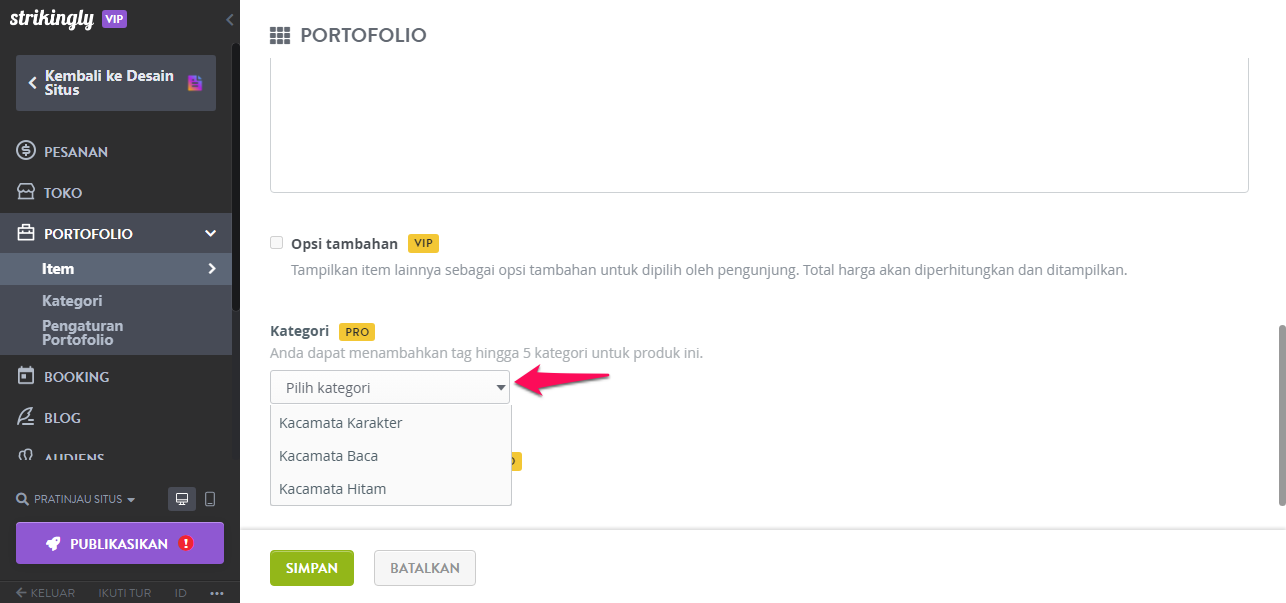Click the Batalkan button
Screen dimensions: 1286x603
pyautogui.click(x=425, y=568)
